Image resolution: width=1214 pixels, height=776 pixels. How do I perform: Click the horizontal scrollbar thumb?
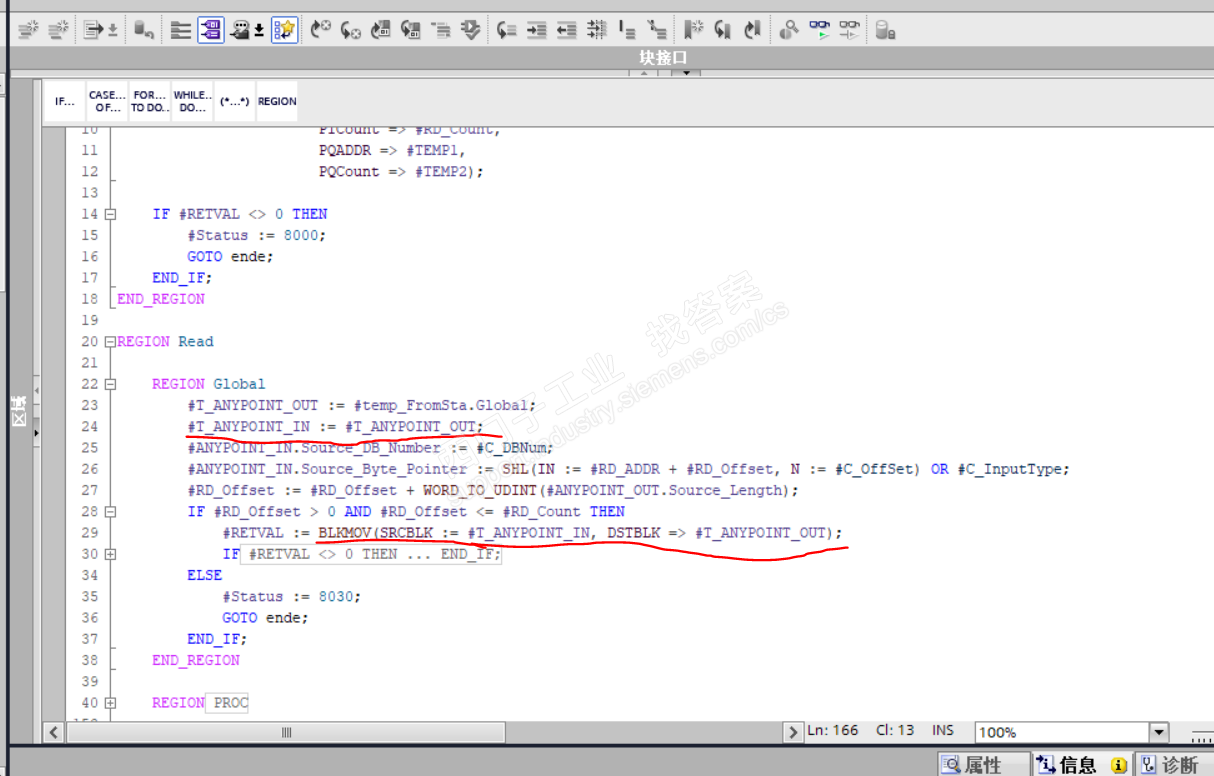[x=288, y=733]
